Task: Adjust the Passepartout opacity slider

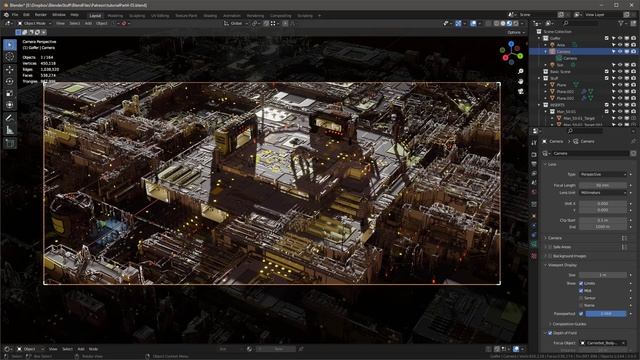Action: tap(606, 313)
